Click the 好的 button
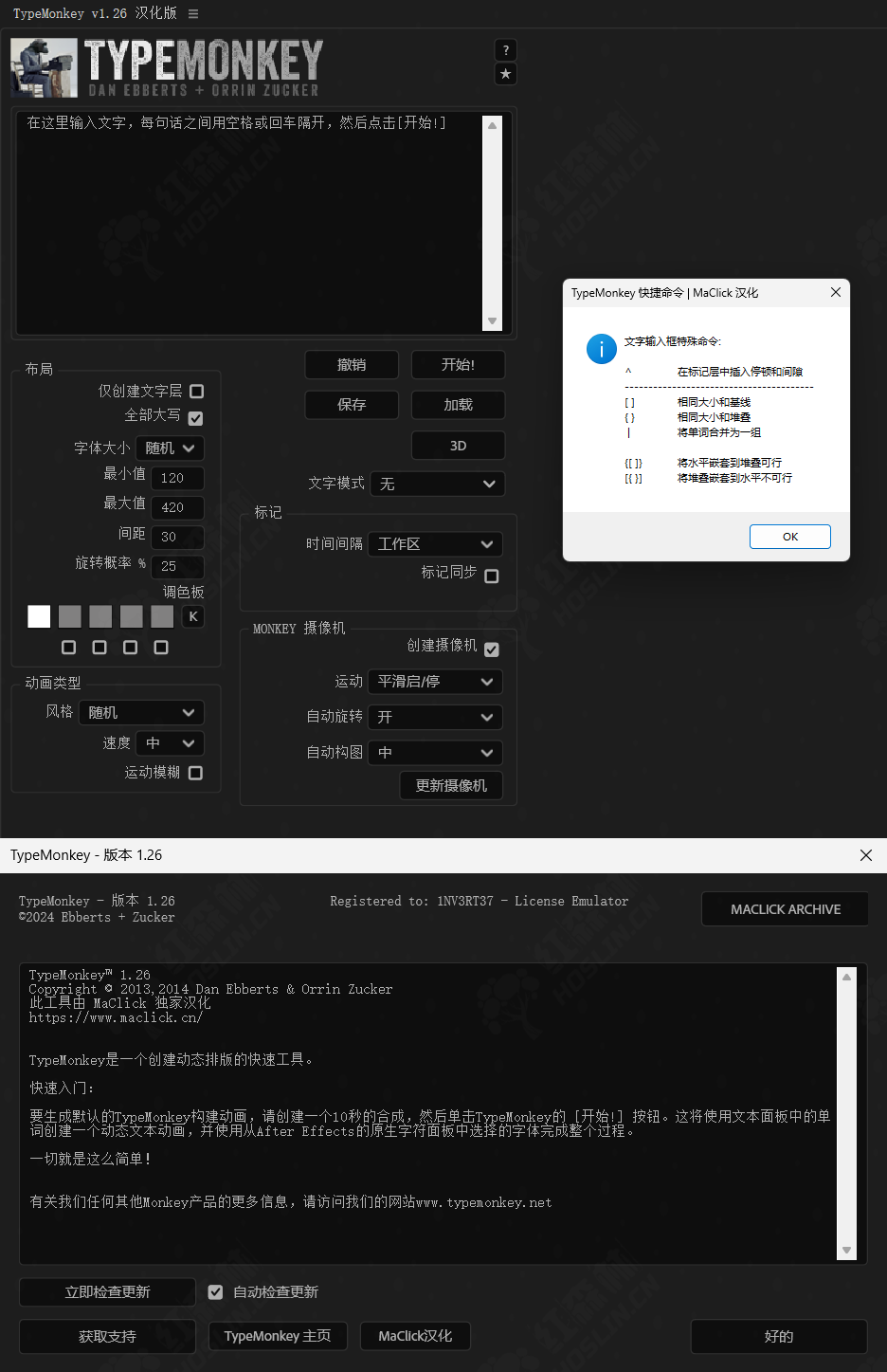The height and width of the screenshot is (1372, 887). coord(779,1337)
